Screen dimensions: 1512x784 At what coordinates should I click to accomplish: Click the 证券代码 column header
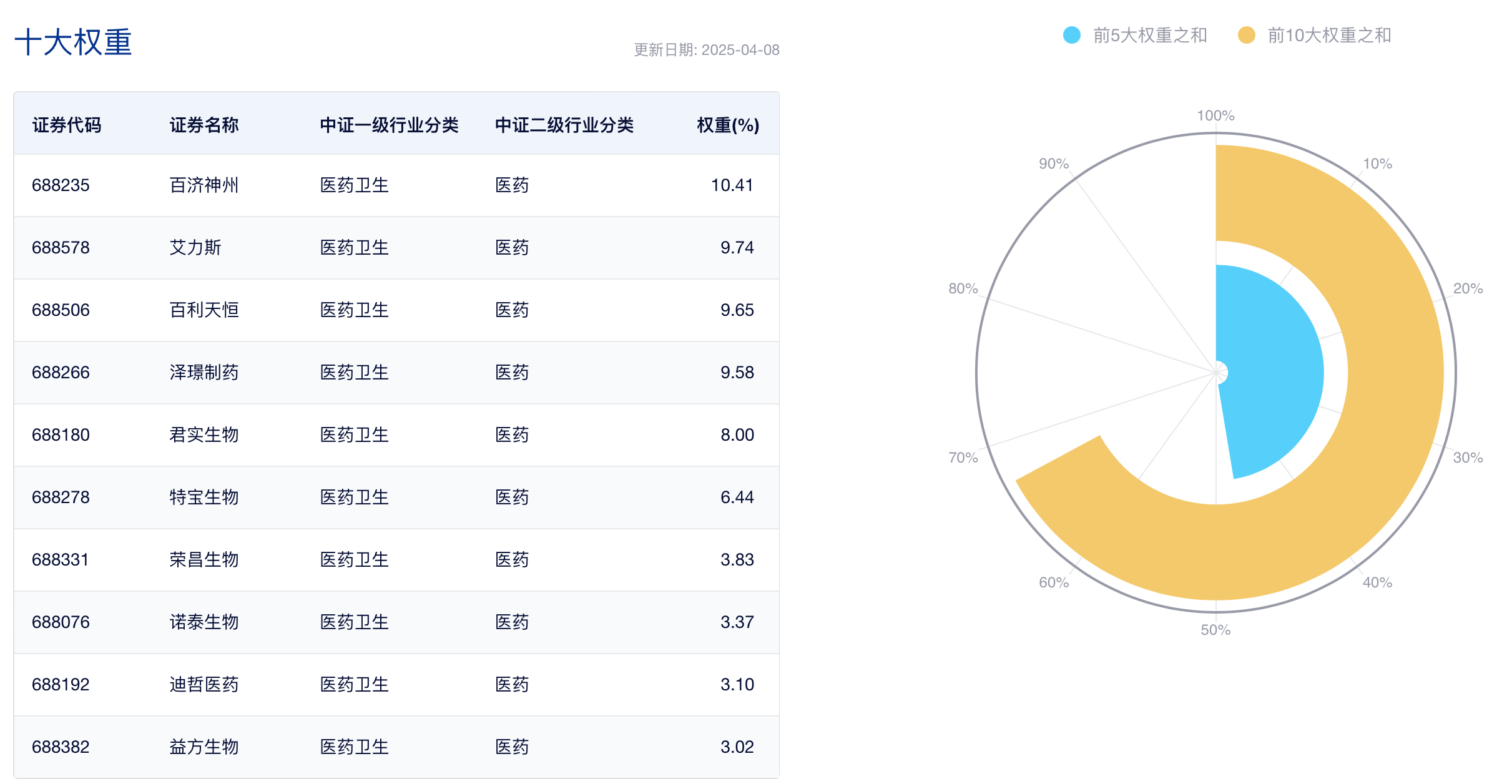coord(67,125)
